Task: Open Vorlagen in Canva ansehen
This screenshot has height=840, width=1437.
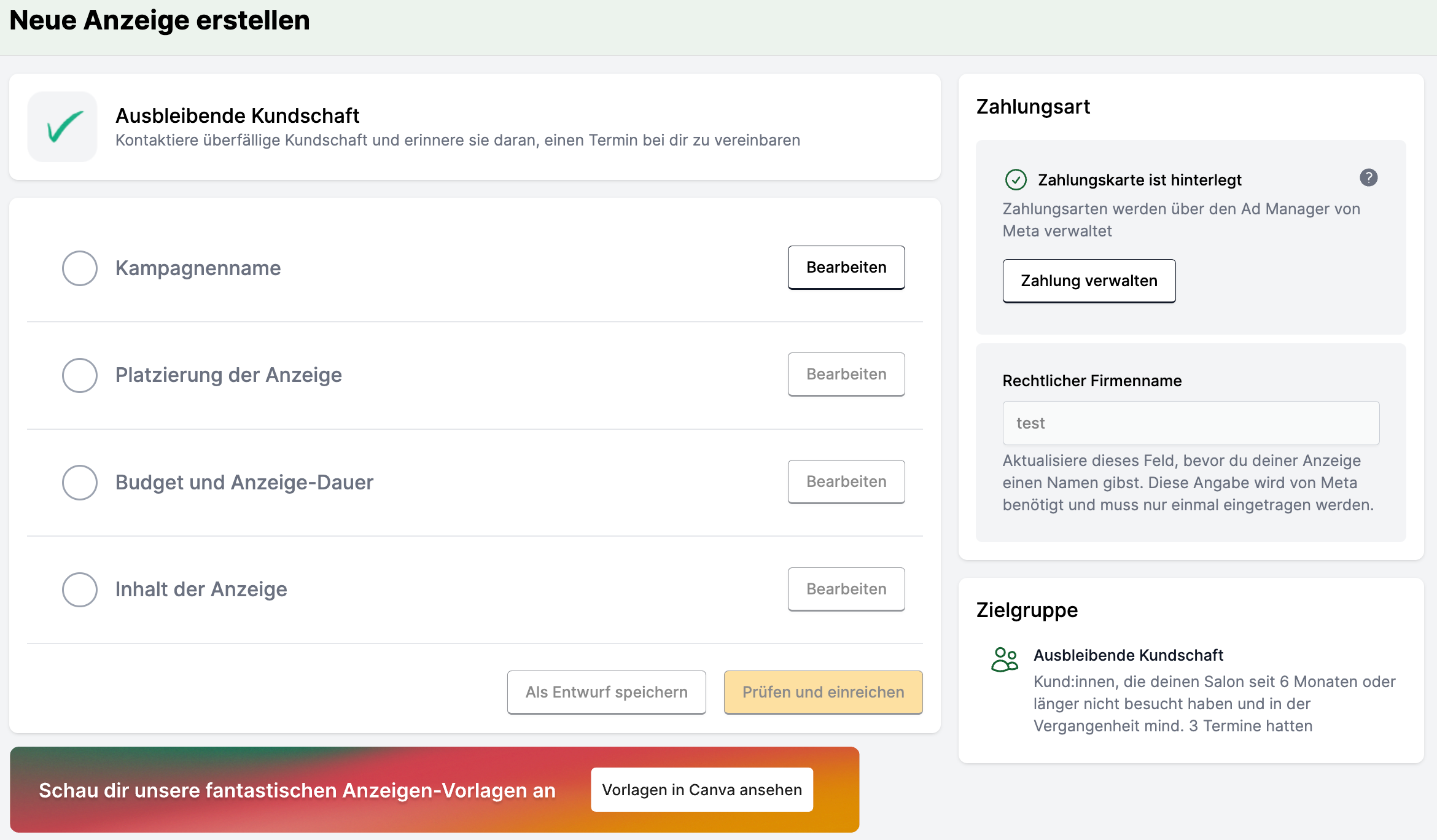Action: [701, 790]
